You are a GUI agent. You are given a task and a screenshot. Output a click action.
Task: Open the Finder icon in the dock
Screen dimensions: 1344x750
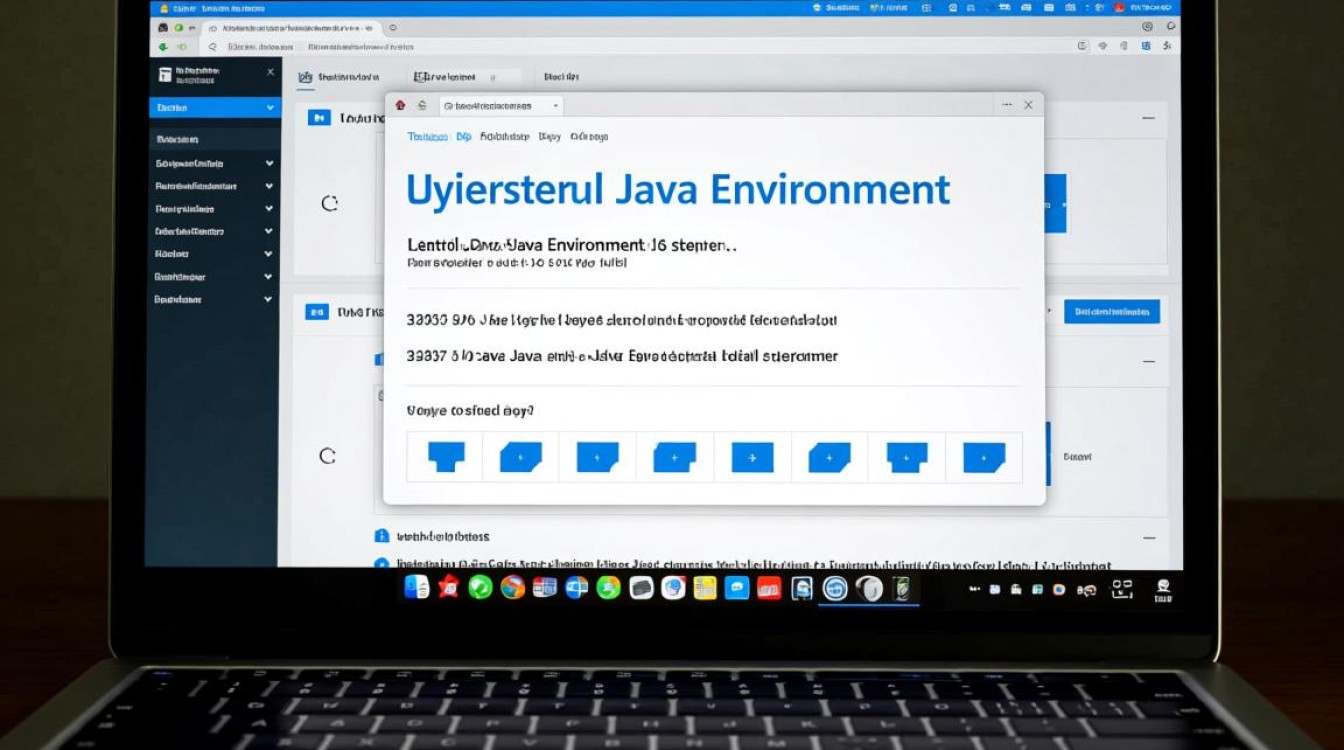[416, 588]
